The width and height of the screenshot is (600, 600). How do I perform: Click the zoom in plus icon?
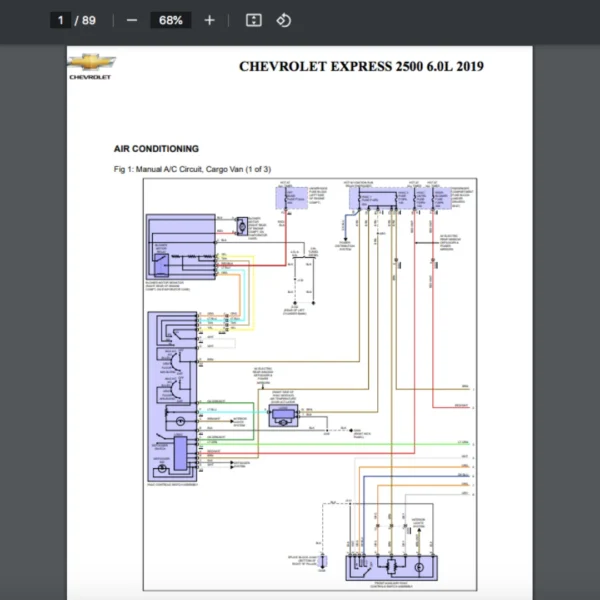[209, 20]
